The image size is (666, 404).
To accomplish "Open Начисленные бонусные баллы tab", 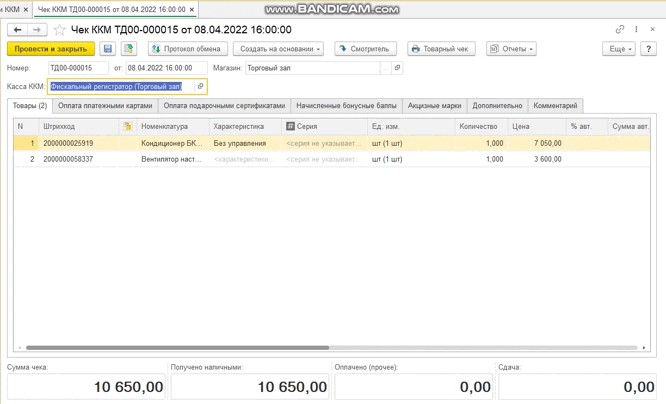I will [x=347, y=106].
